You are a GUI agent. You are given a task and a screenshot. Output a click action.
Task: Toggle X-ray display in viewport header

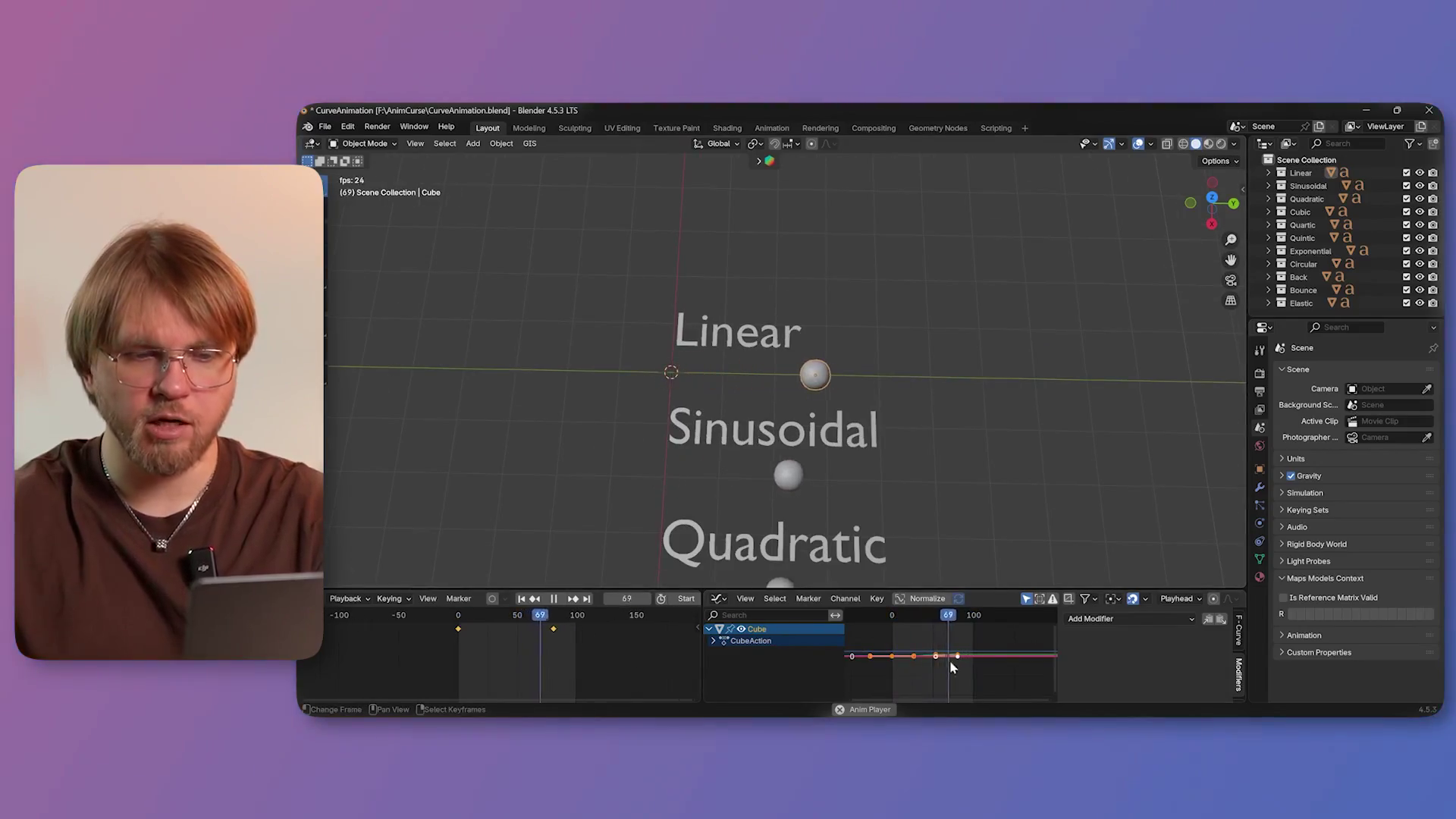(x=1167, y=143)
